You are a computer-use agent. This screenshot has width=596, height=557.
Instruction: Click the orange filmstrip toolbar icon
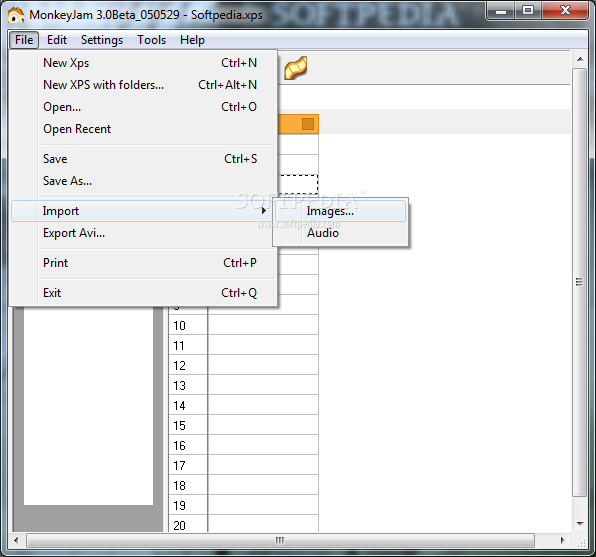(x=295, y=68)
